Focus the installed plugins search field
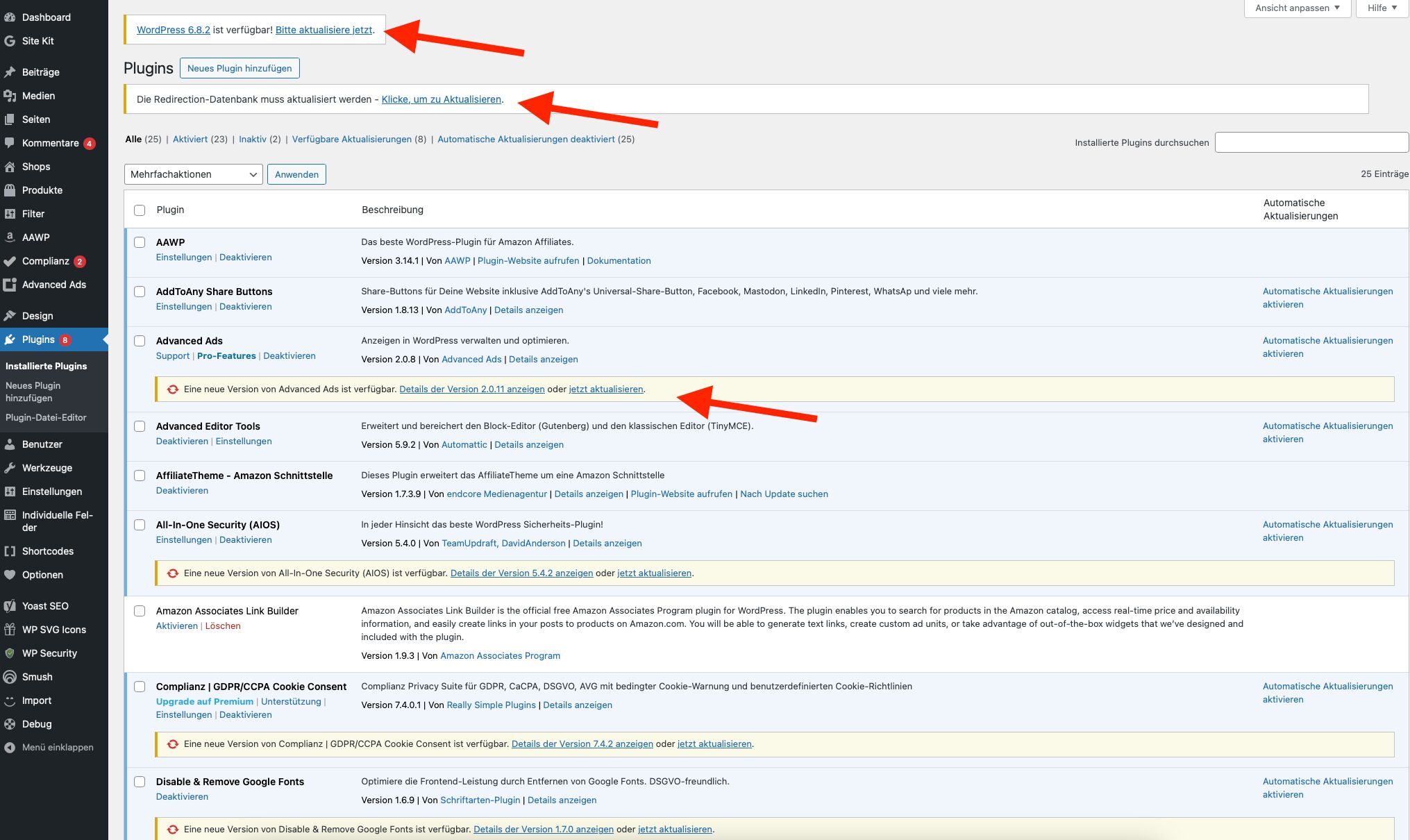This screenshot has width=1410, height=840. tap(1311, 142)
